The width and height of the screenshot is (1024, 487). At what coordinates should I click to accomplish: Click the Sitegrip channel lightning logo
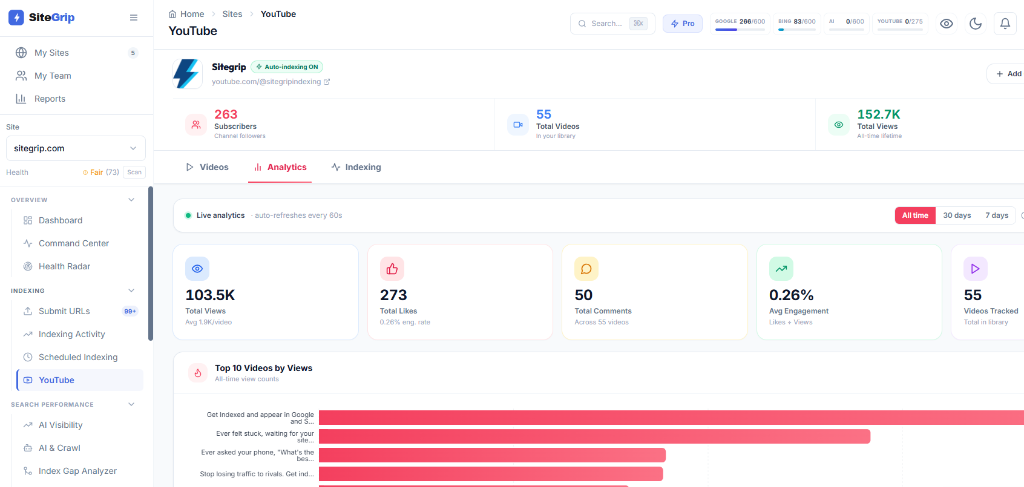[187, 74]
